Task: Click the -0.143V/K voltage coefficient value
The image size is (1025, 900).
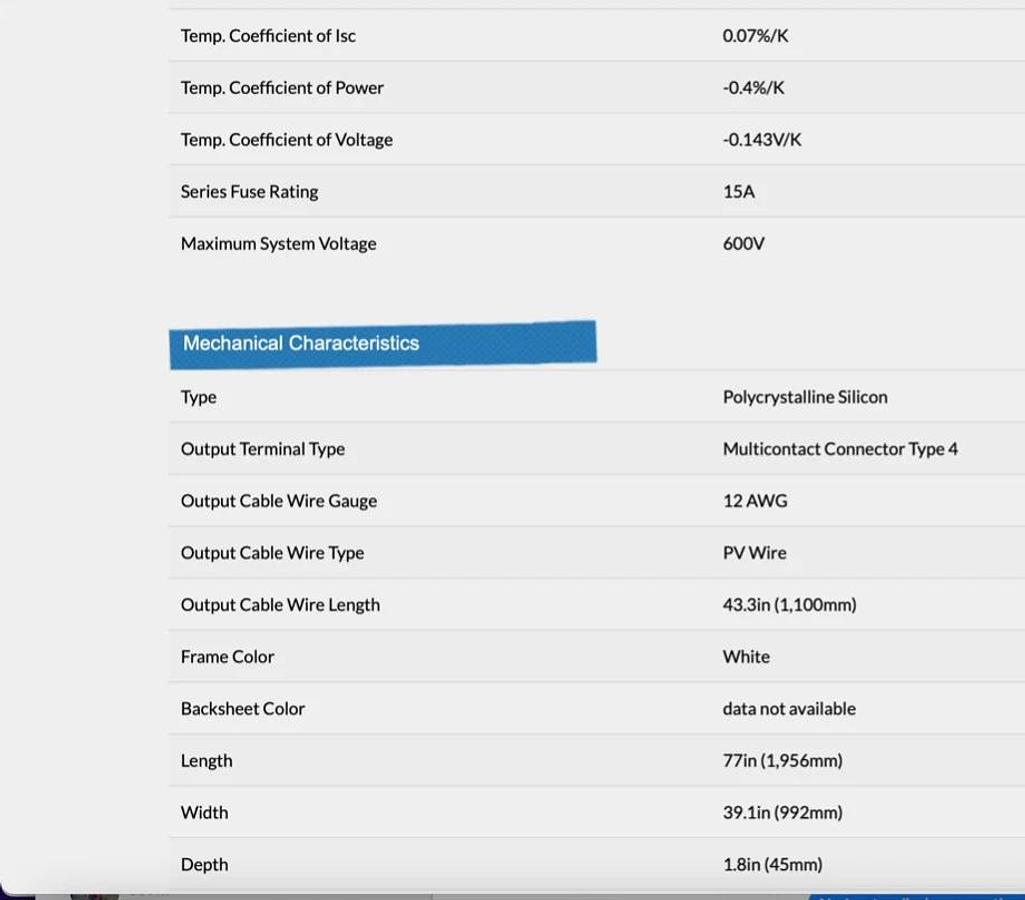Action: pyautogui.click(x=762, y=140)
